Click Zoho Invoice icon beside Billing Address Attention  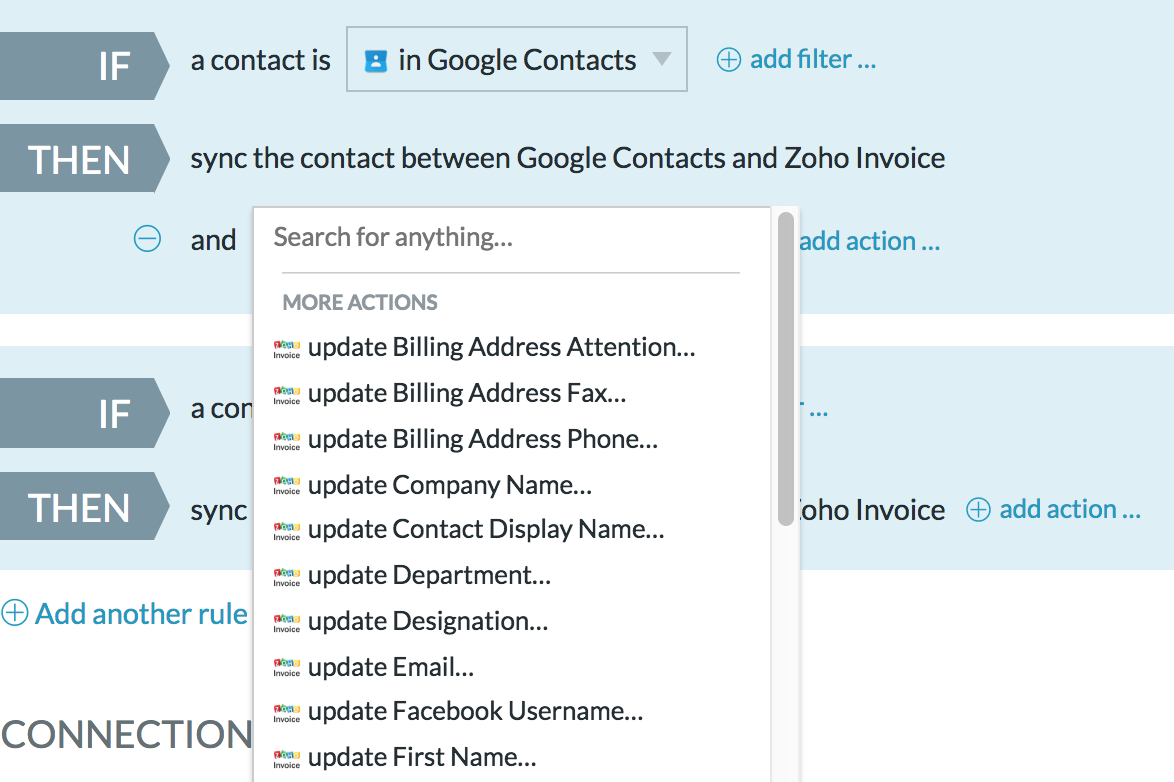tap(286, 349)
